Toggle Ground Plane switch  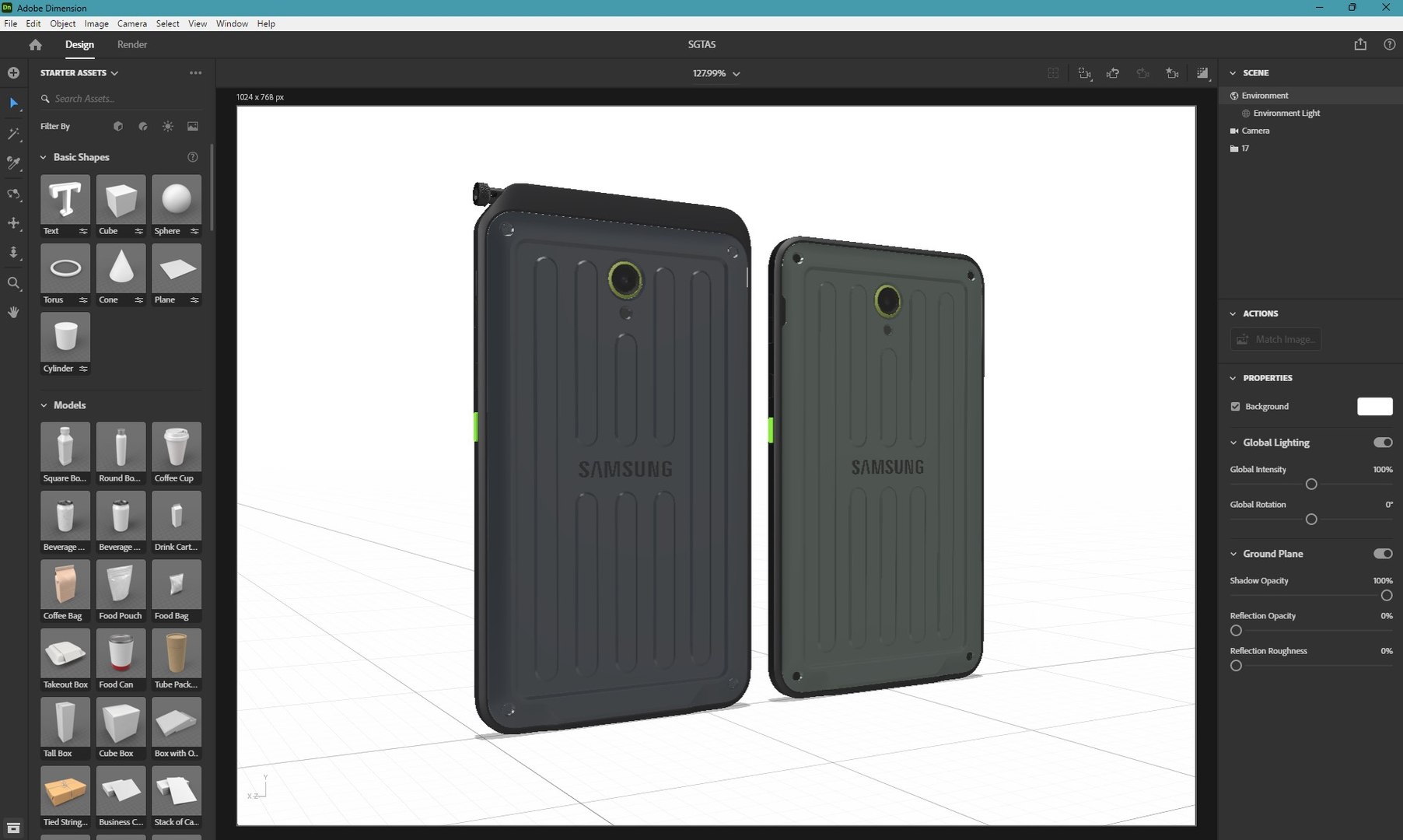click(x=1383, y=554)
